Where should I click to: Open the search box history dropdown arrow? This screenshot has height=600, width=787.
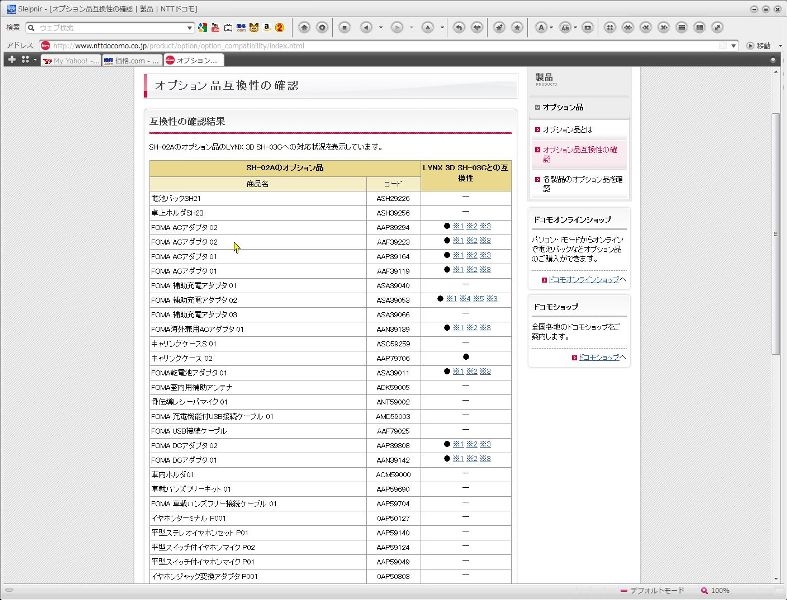tap(192, 27)
